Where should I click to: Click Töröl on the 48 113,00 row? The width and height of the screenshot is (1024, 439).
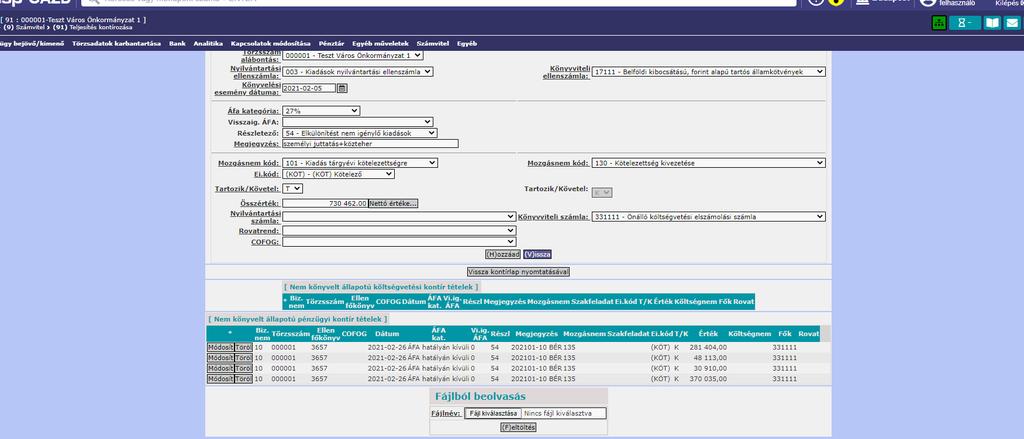coord(243,358)
